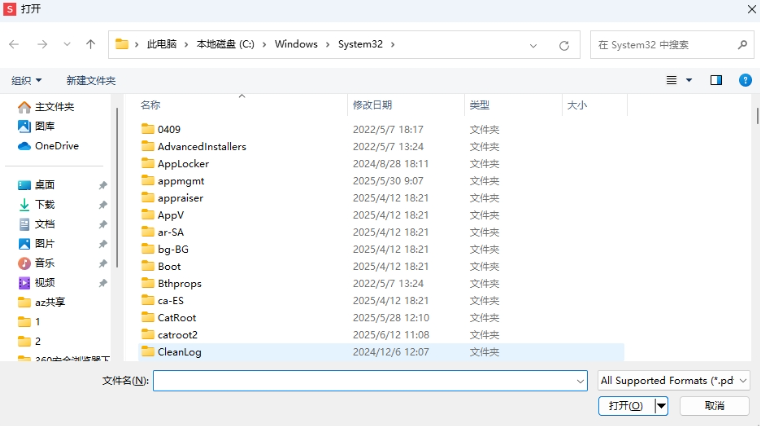Image resolution: width=760 pixels, height=426 pixels.
Task: Expand chevron after System32 breadcrumb
Action: click(393, 45)
